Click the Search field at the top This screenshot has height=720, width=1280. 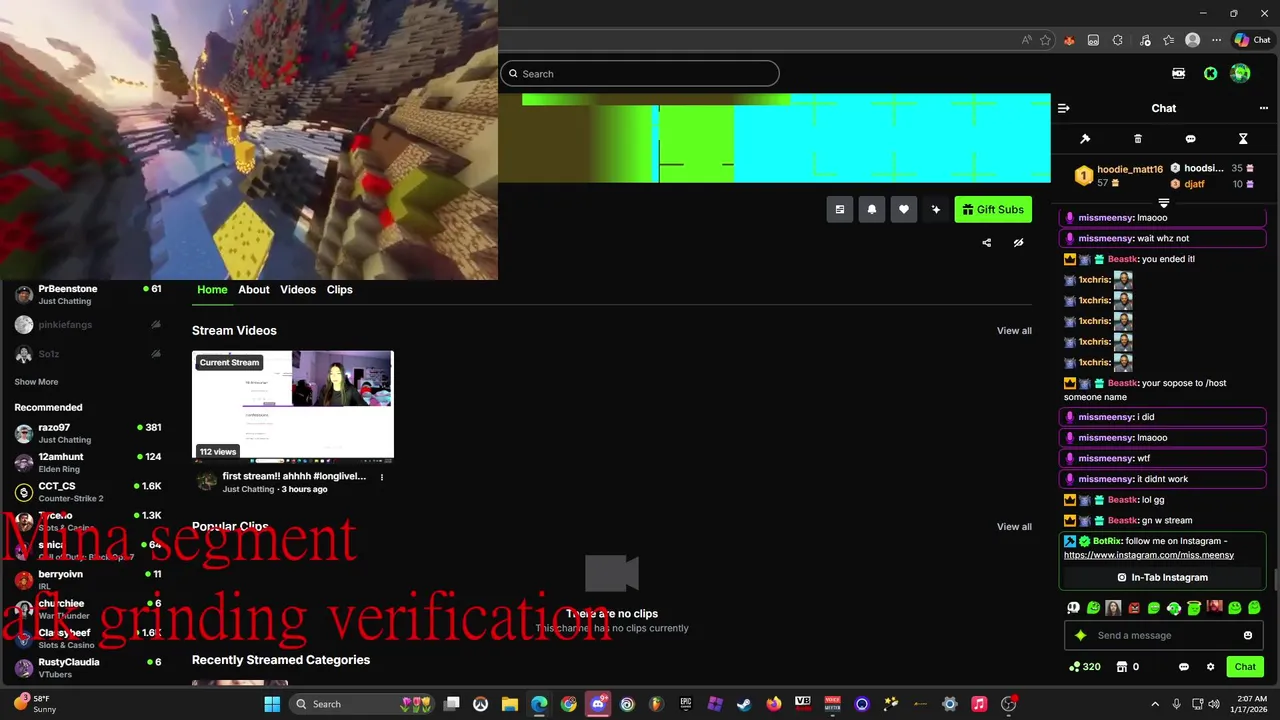tap(640, 73)
